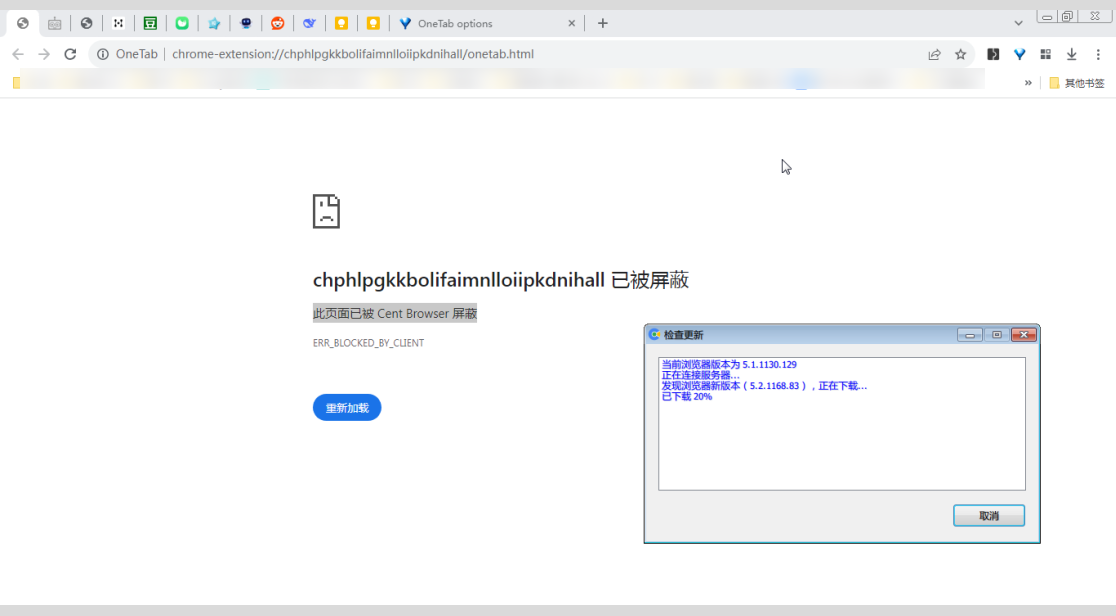Switch to the Reddit tab
The height and width of the screenshot is (616, 1116).
(278, 24)
